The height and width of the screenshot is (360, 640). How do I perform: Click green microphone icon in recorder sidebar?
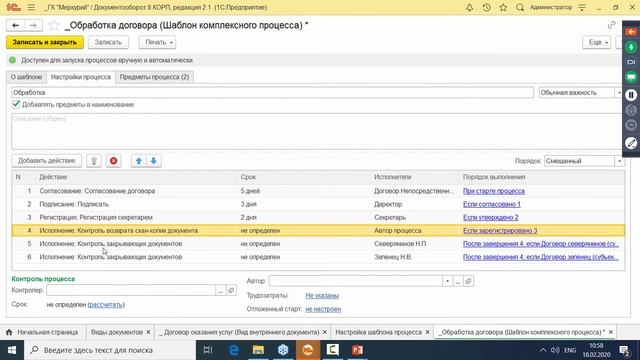pos(631,47)
